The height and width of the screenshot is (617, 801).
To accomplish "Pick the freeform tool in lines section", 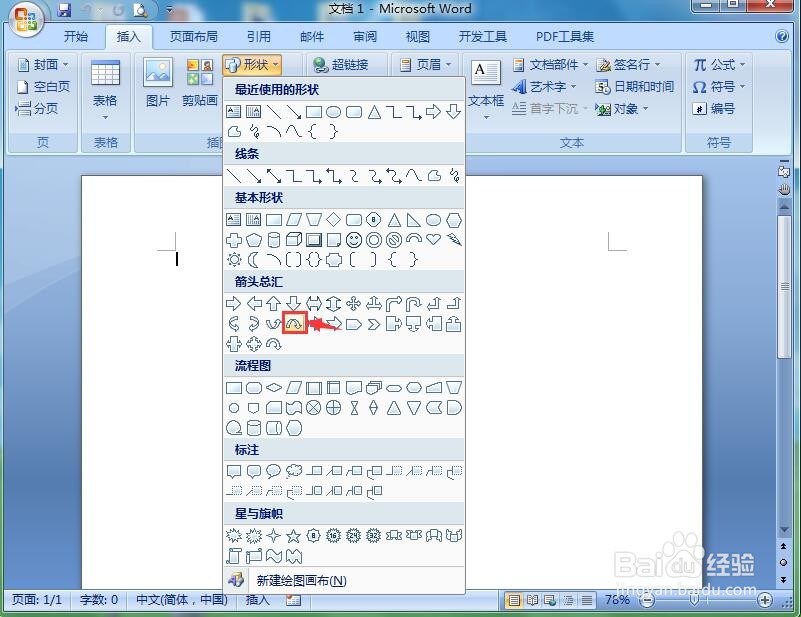I will click(434, 176).
